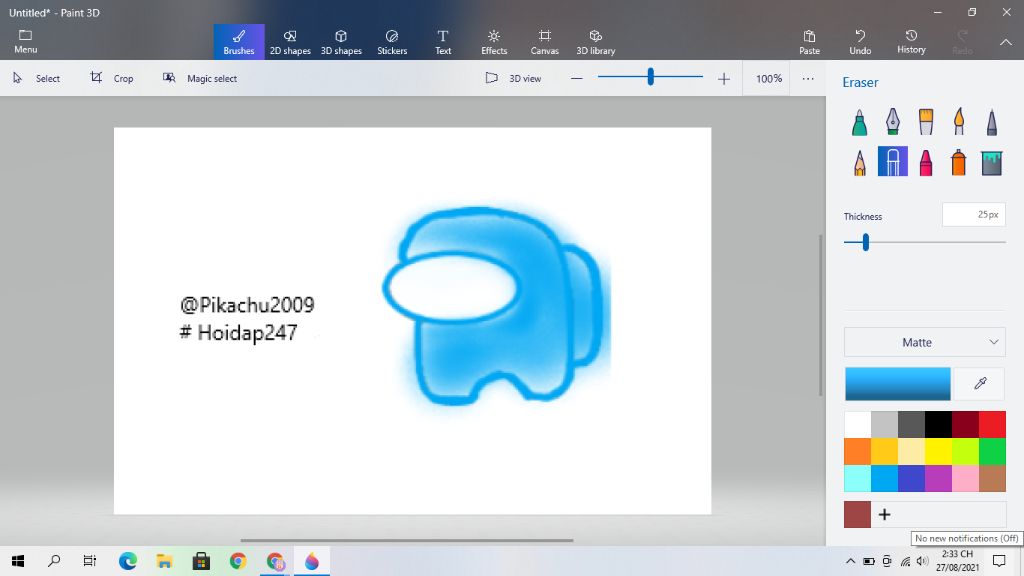The image size is (1024, 576).
Task: Add a custom color with plus
Action: (x=884, y=515)
